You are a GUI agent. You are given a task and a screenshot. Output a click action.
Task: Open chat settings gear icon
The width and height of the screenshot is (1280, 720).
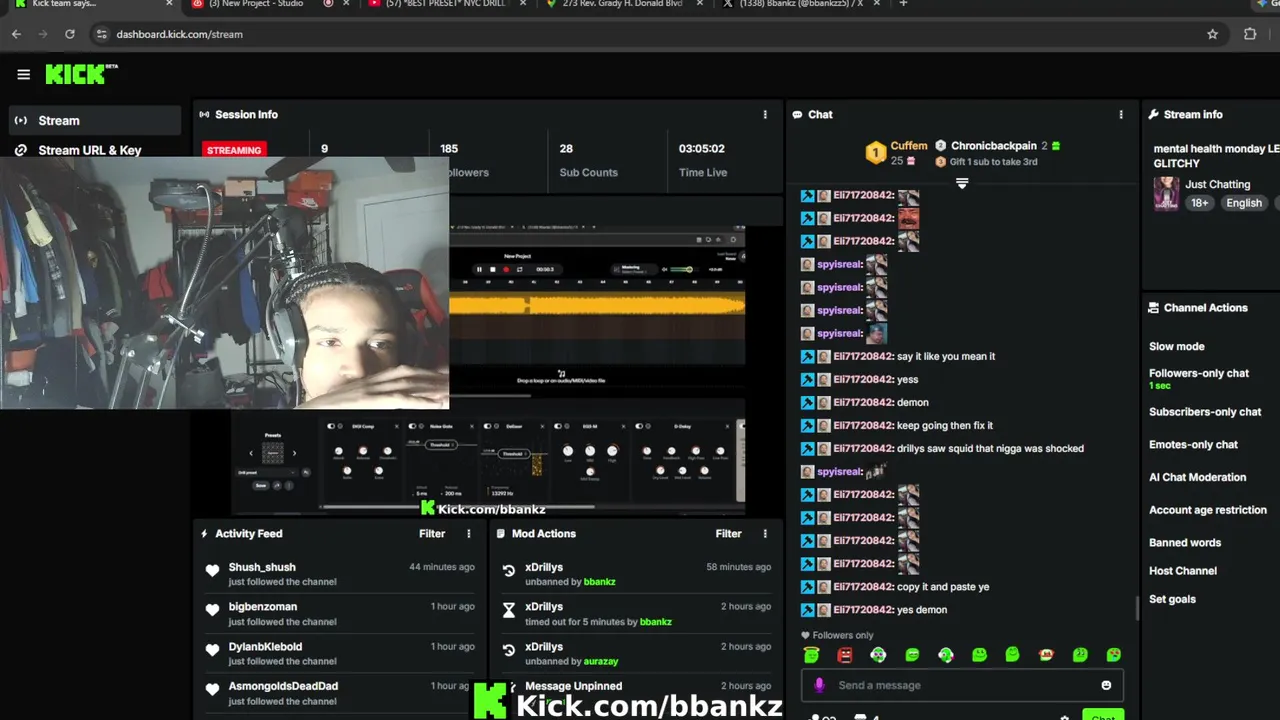(x=1064, y=717)
